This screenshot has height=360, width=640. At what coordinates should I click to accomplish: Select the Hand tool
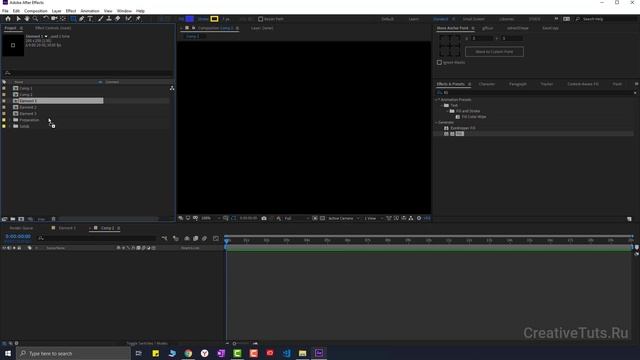27,19
